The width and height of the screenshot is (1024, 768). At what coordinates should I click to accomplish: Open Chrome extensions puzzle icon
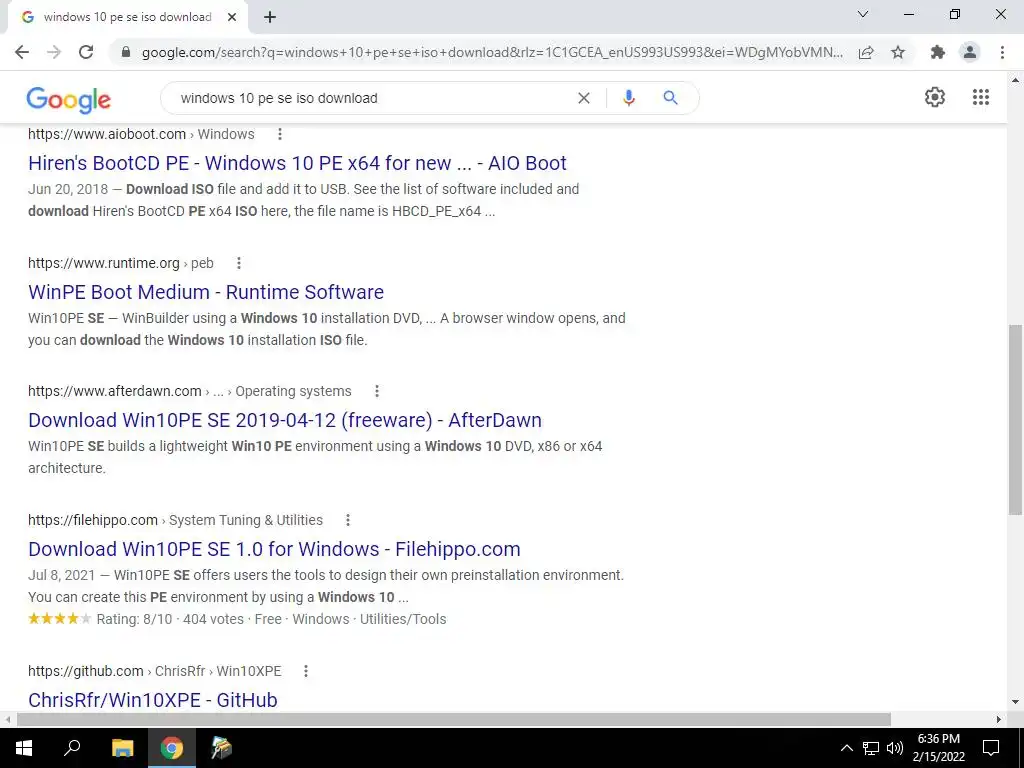coord(938,52)
